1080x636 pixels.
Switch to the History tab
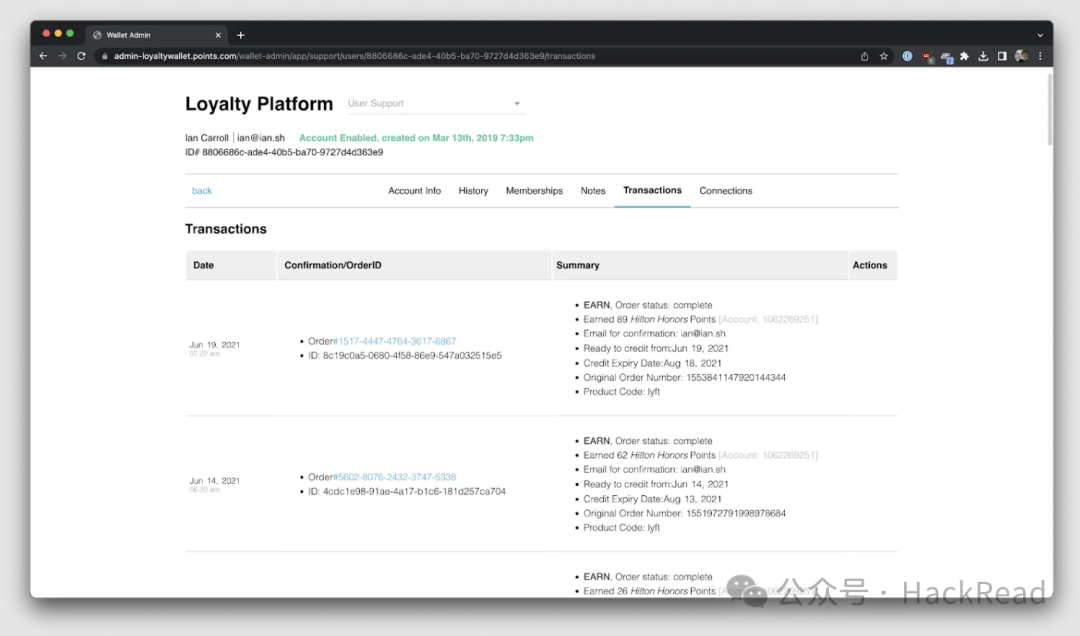[473, 191]
